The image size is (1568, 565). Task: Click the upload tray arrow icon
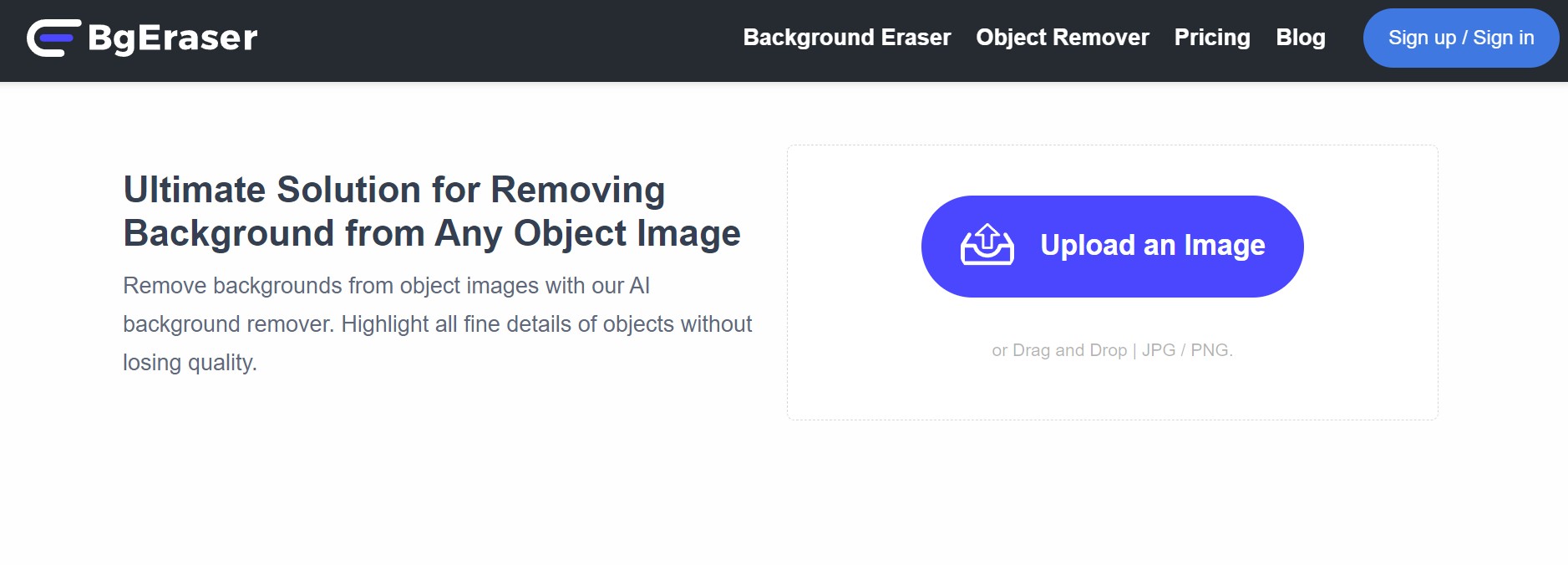click(987, 245)
